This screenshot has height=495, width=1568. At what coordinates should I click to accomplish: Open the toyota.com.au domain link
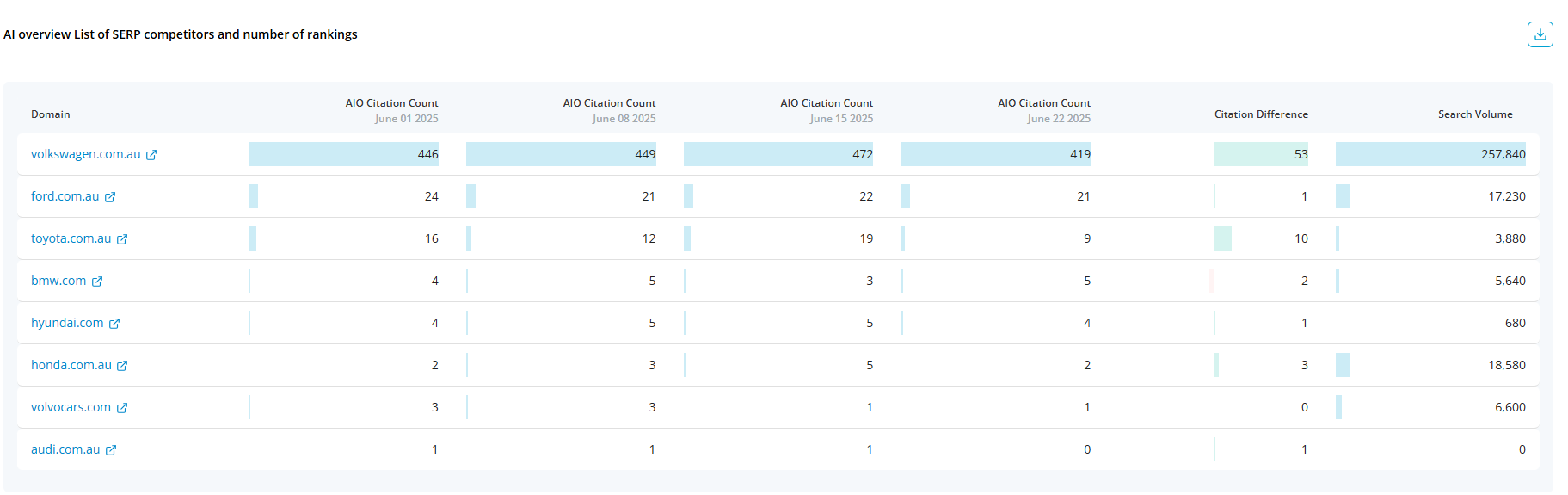[71, 238]
